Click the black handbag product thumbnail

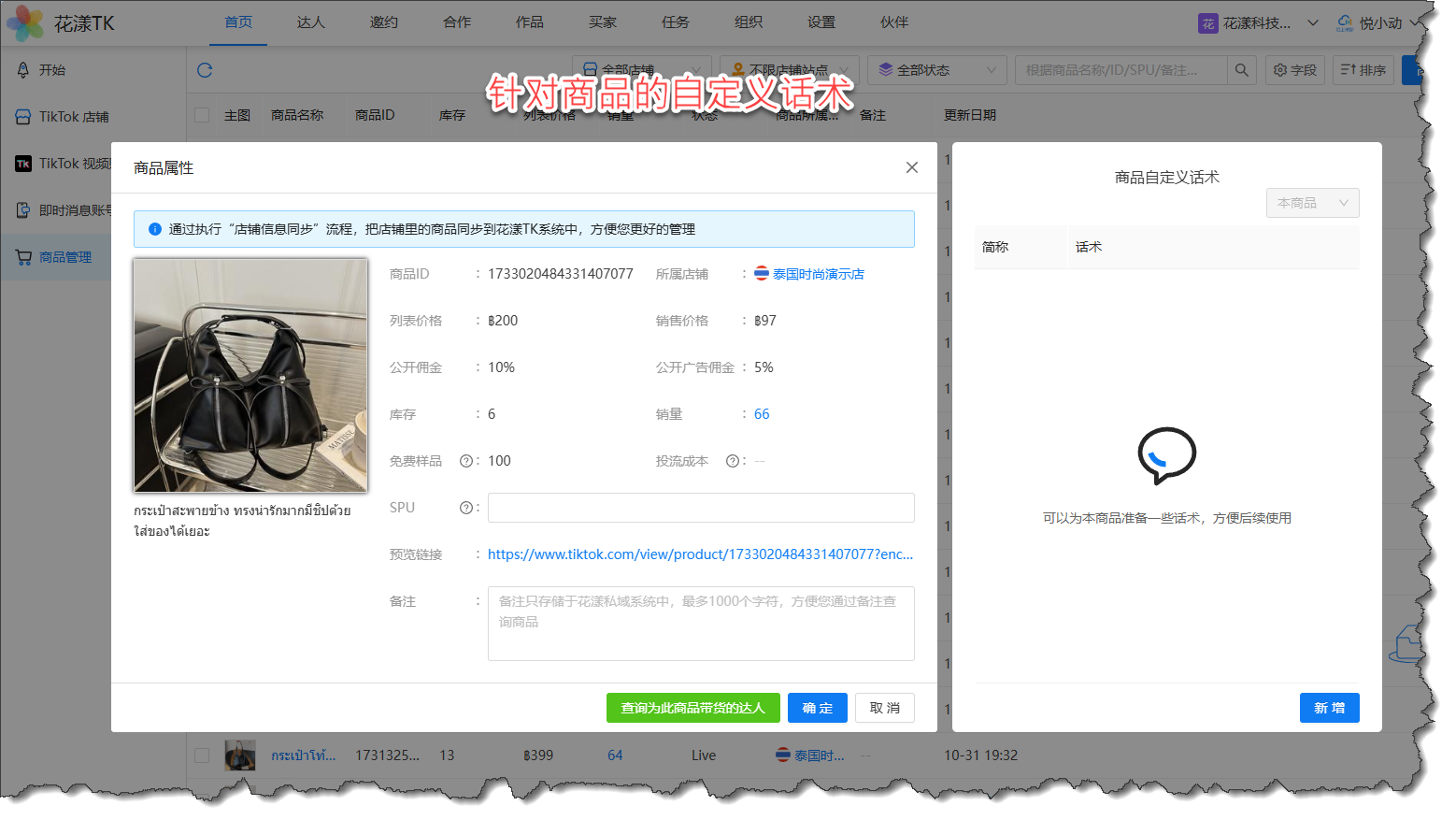click(250, 375)
